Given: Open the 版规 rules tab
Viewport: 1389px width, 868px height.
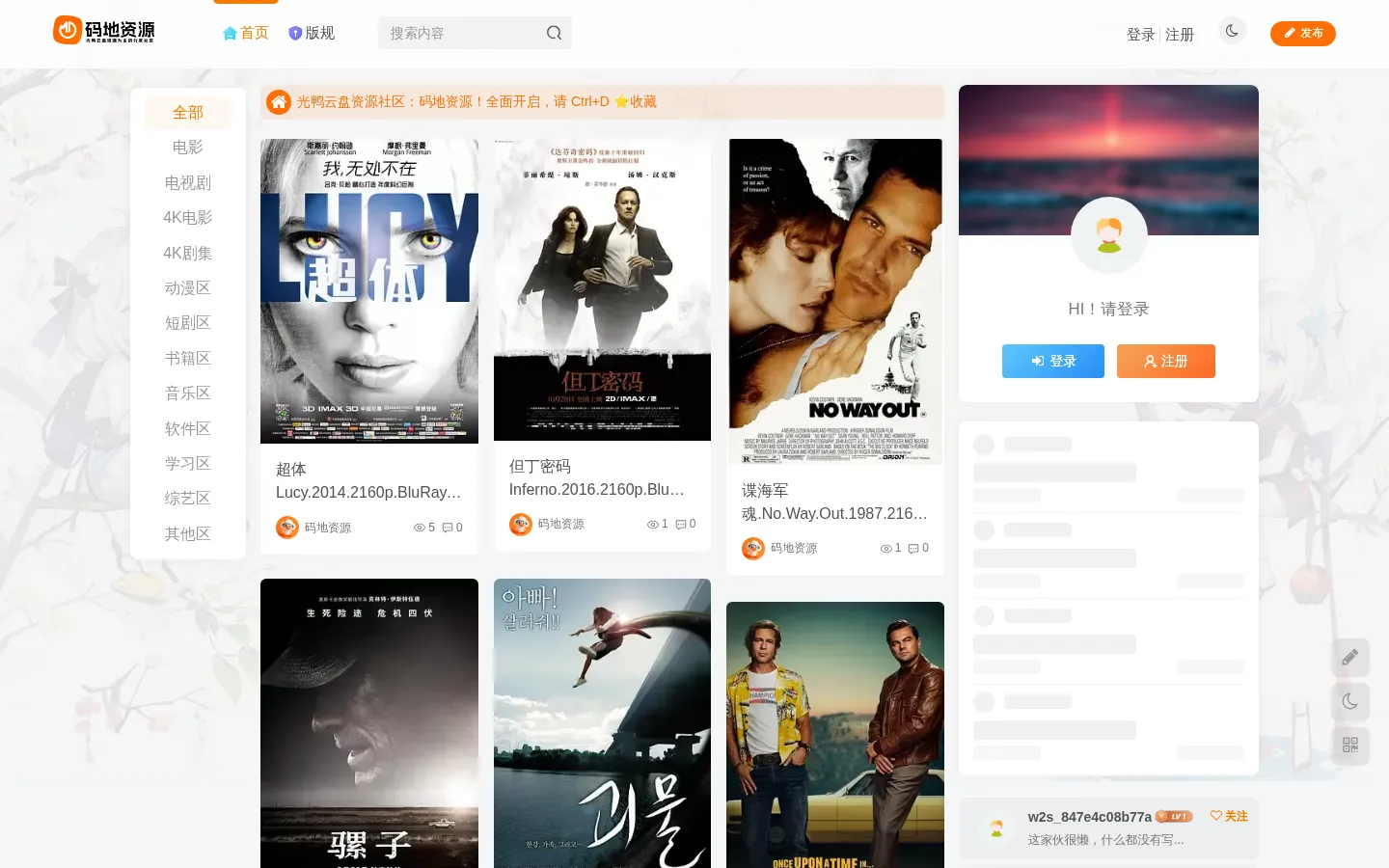Looking at the screenshot, I should pyautogui.click(x=312, y=33).
